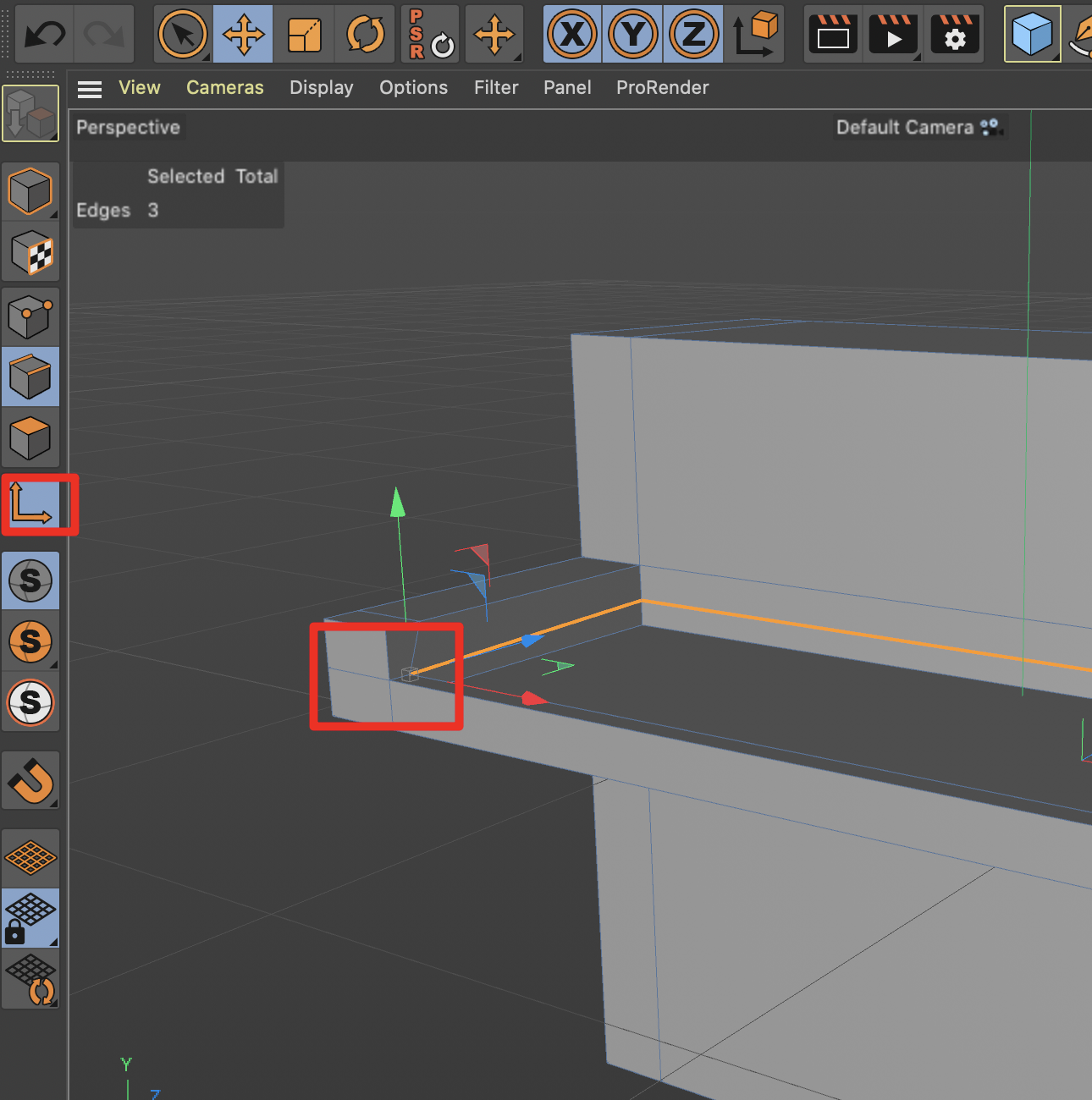This screenshot has height=1100, width=1092.
Task: Enter Edges mode
Action: tap(30, 377)
